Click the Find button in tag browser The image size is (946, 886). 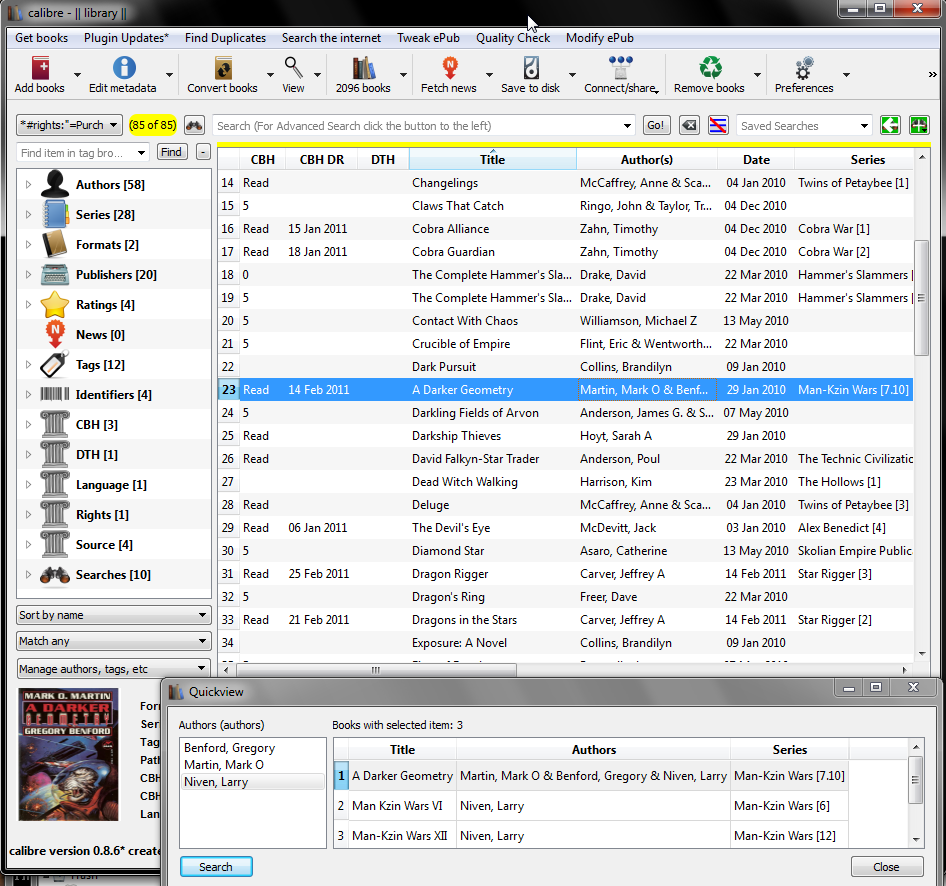coord(171,152)
